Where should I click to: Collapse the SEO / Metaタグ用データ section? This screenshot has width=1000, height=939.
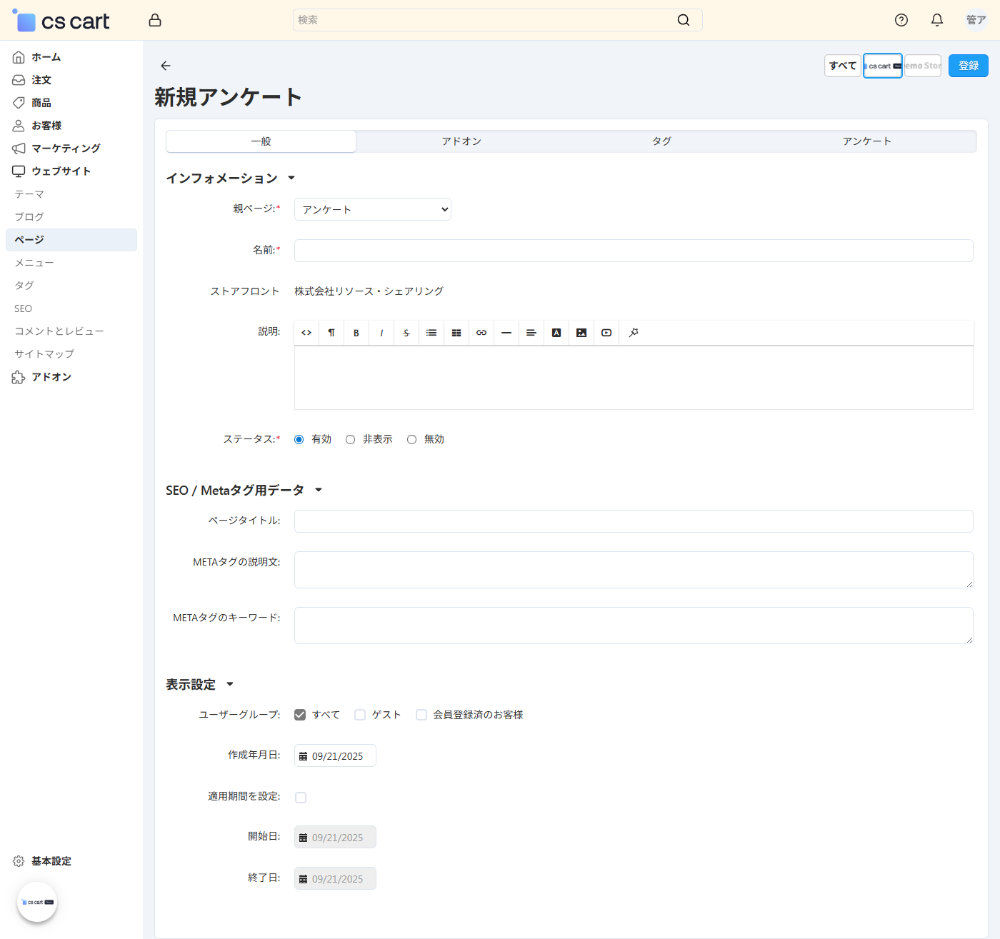[318, 490]
